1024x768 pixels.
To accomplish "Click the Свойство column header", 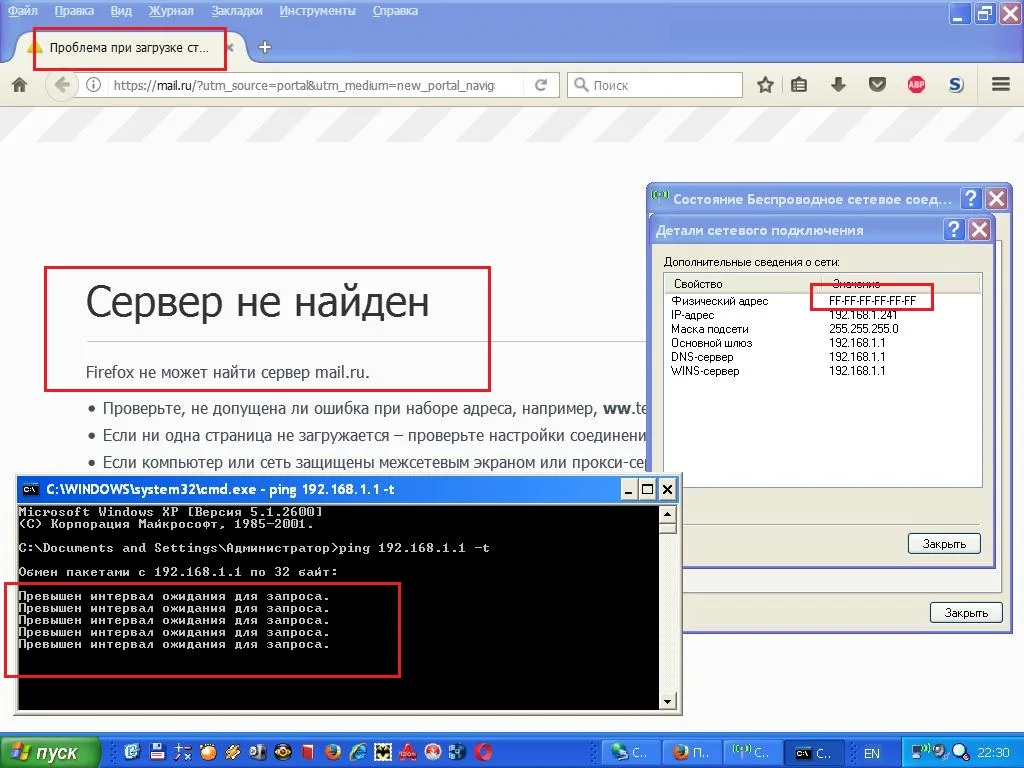I will (743, 283).
